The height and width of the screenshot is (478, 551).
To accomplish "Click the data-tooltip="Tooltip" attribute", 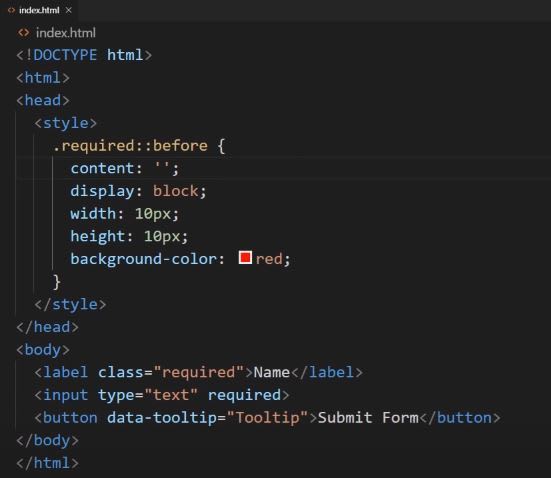I will pos(207,418).
